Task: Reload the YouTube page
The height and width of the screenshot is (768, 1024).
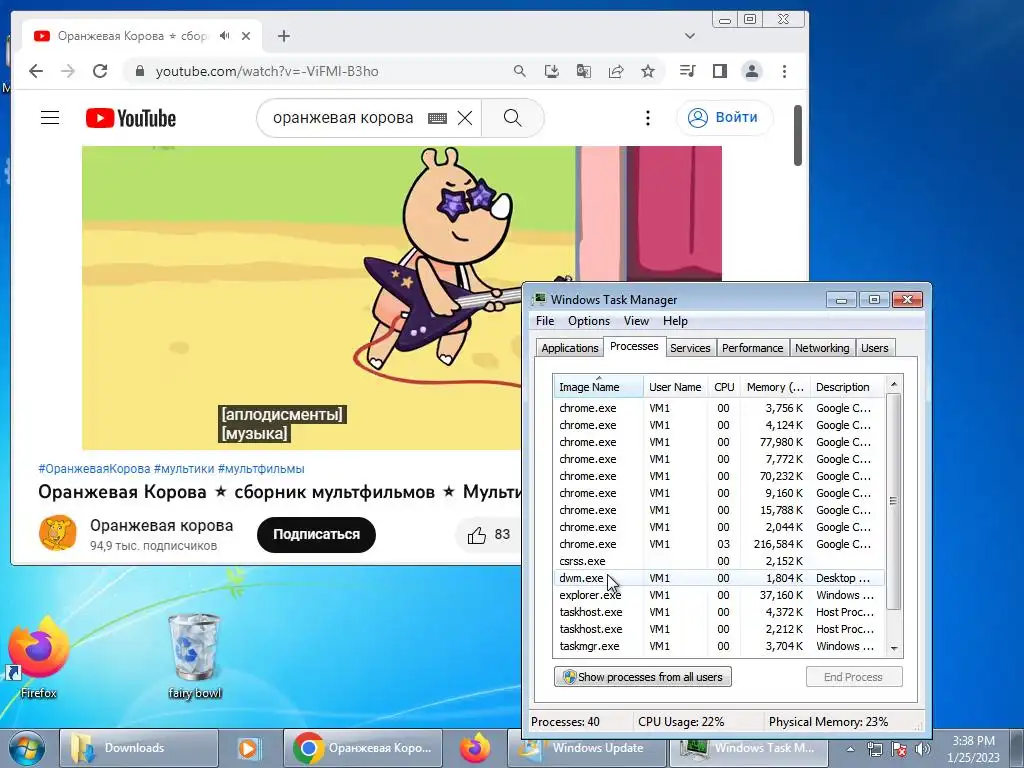Action: 100,71
